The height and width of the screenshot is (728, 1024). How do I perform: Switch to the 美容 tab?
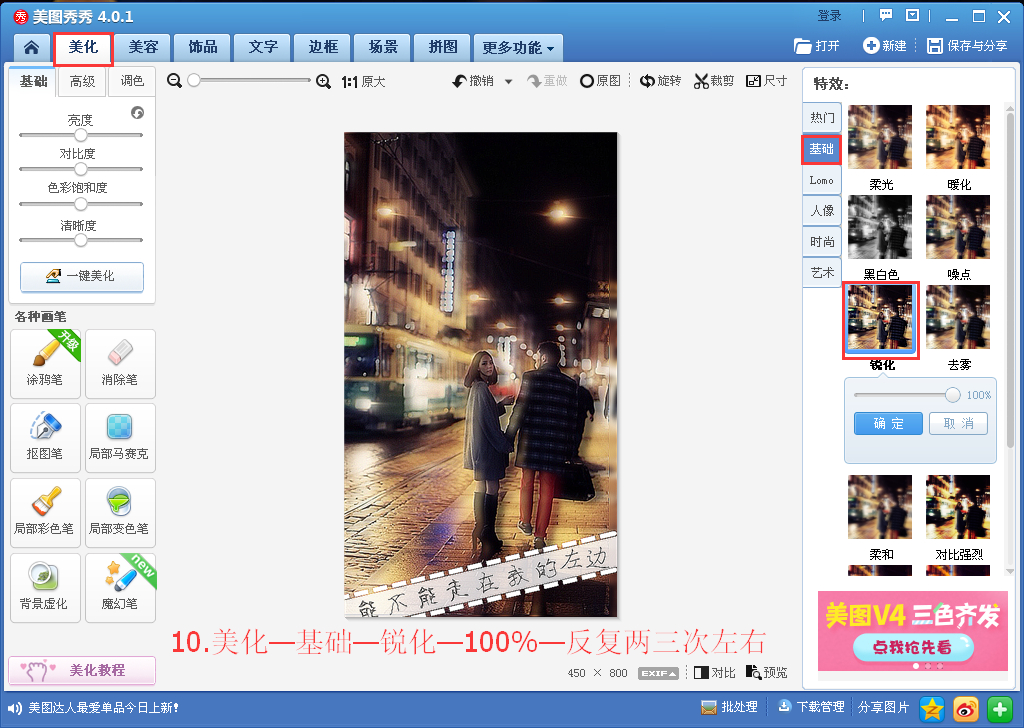(143, 47)
